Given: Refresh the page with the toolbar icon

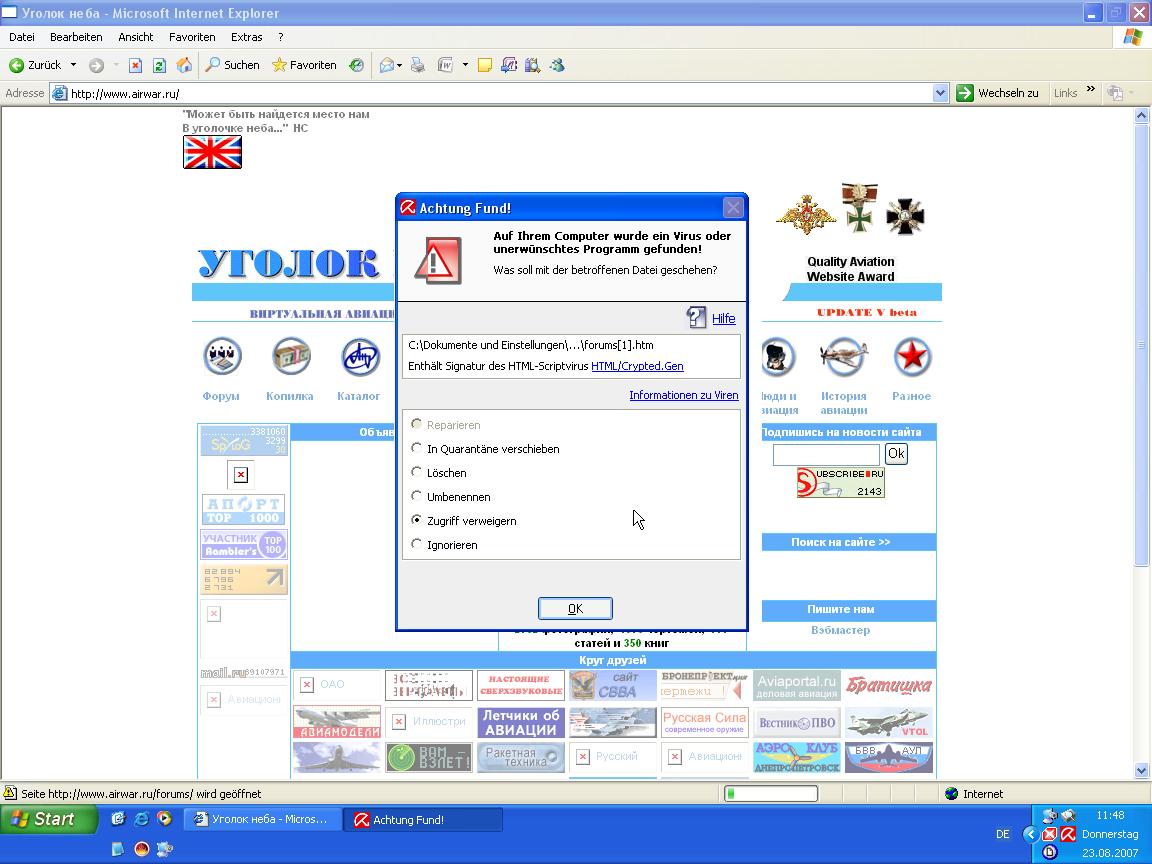Looking at the screenshot, I should [x=159, y=65].
